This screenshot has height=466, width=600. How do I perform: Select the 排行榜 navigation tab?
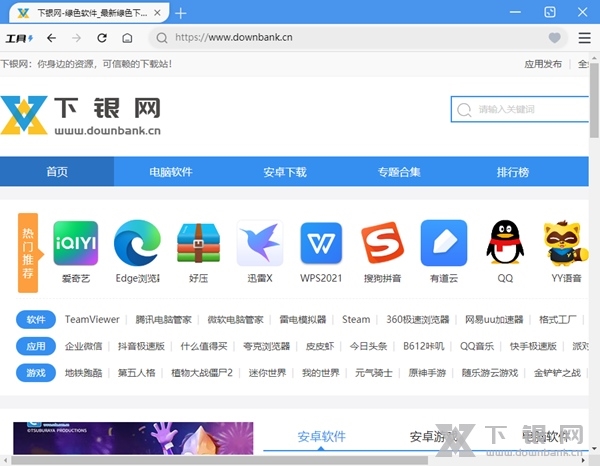[x=513, y=171]
